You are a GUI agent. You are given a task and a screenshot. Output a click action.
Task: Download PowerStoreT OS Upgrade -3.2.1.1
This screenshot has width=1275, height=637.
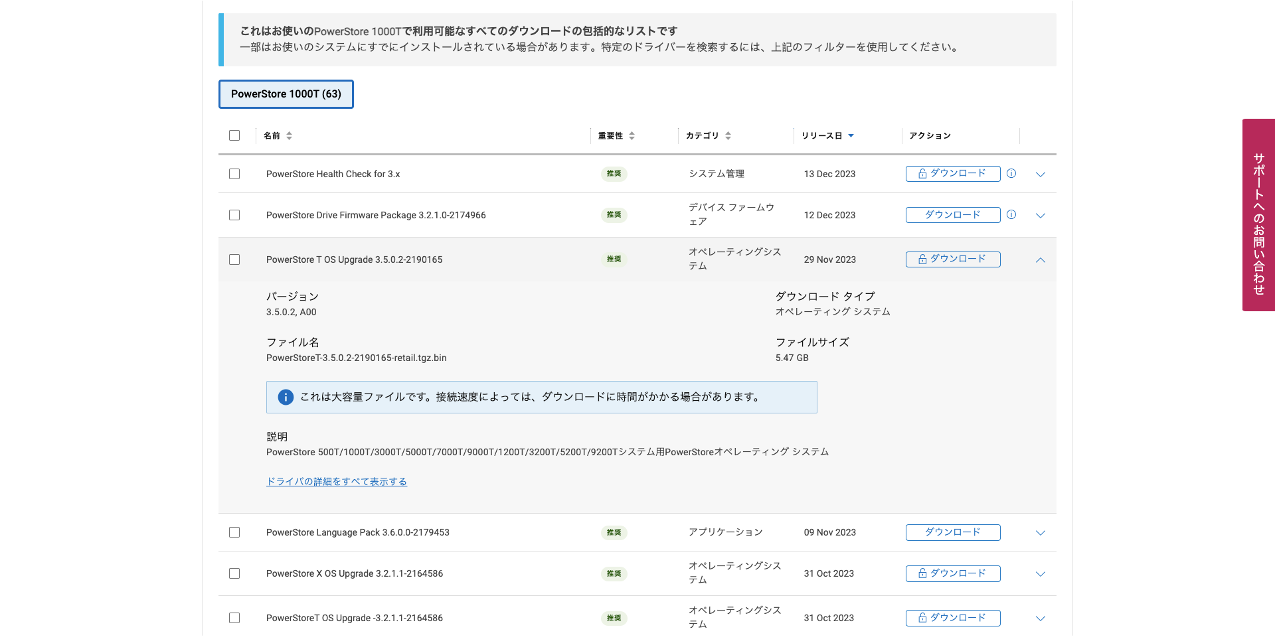953,617
